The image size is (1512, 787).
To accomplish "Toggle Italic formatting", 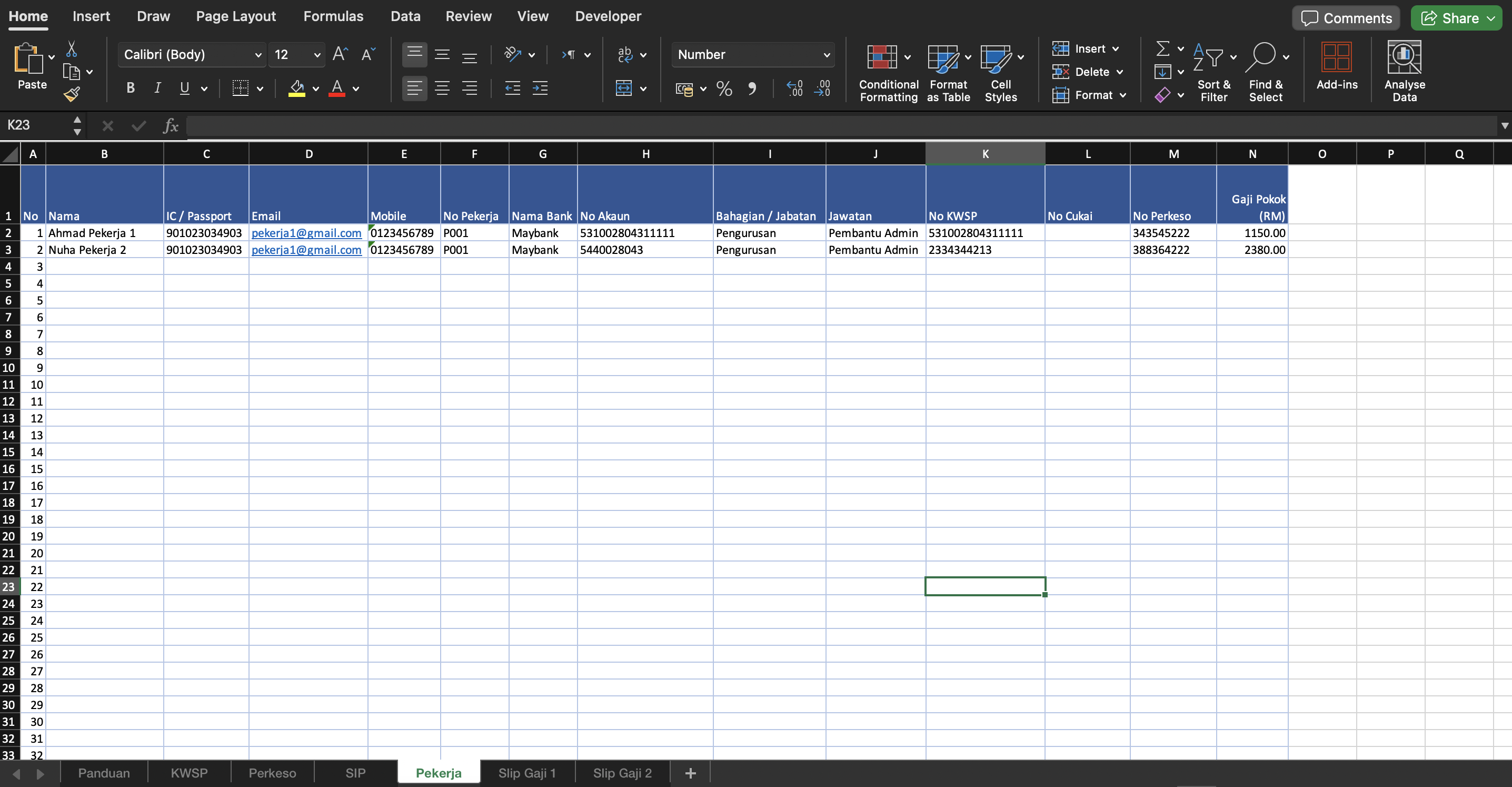I will [x=157, y=88].
